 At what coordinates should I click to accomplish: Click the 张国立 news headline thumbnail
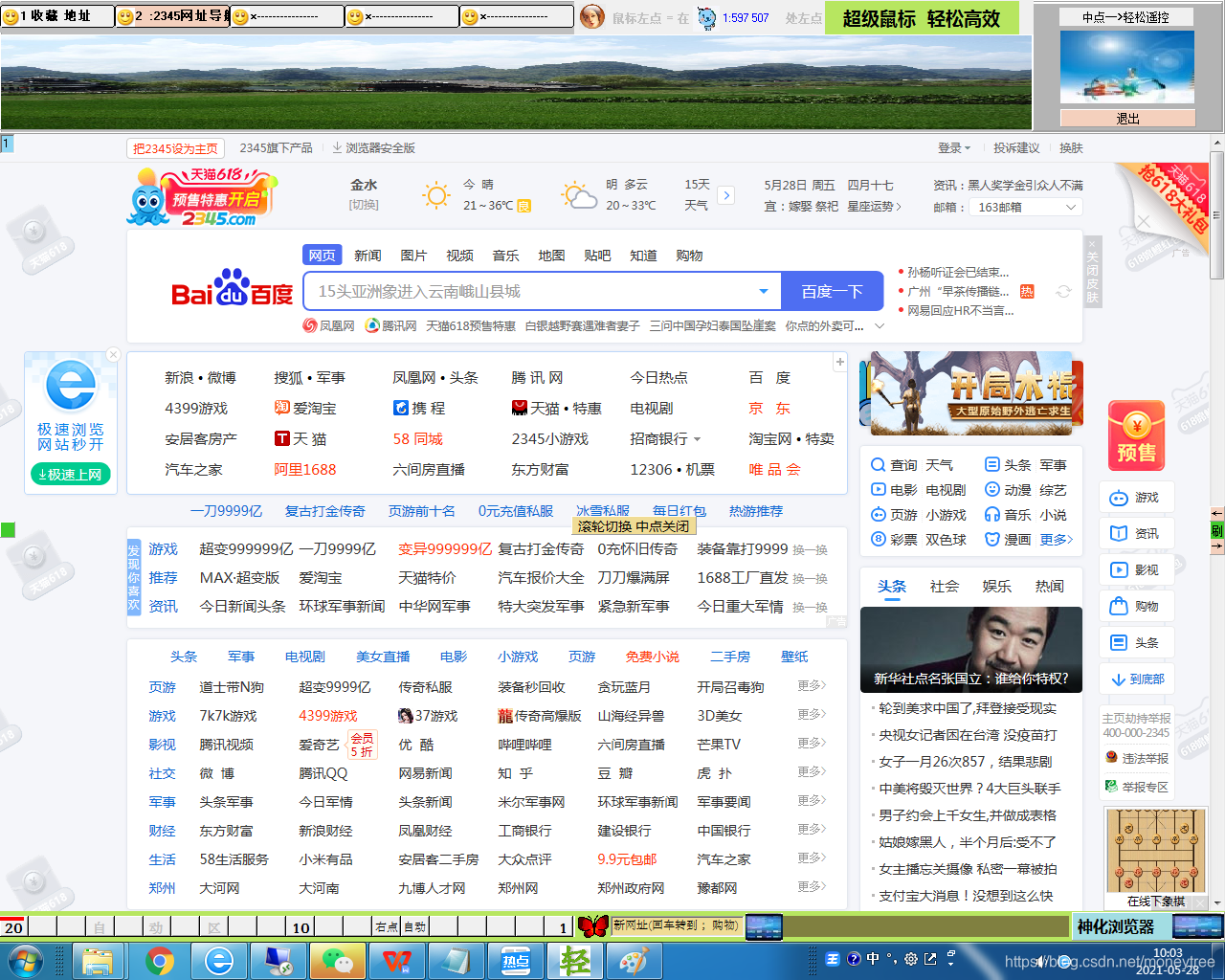tap(971, 649)
